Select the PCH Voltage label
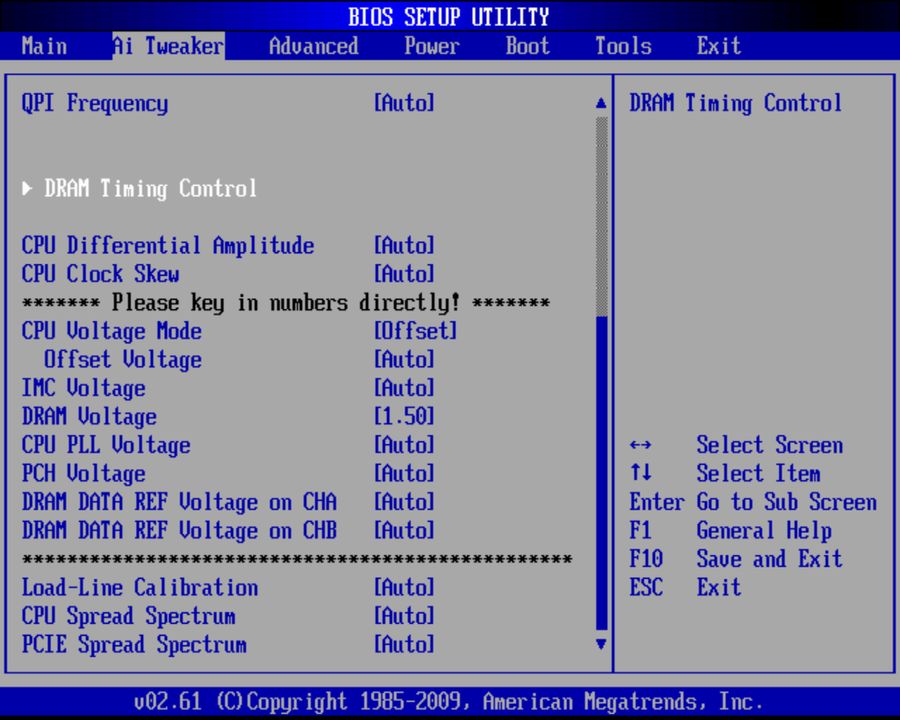This screenshot has width=900, height=720. point(83,474)
